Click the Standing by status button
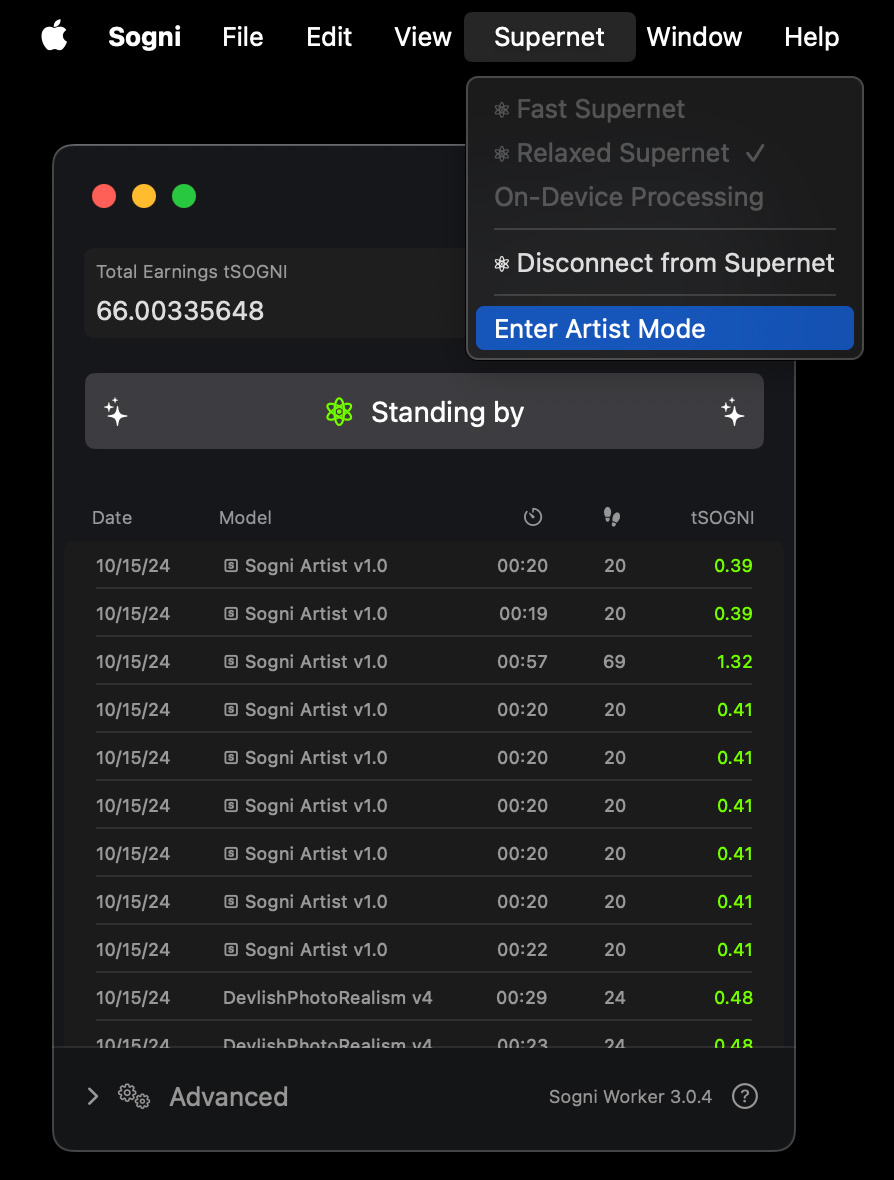Image resolution: width=894 pixels, height=1180 pixels. pyautogui.click(x=424, y=412)
